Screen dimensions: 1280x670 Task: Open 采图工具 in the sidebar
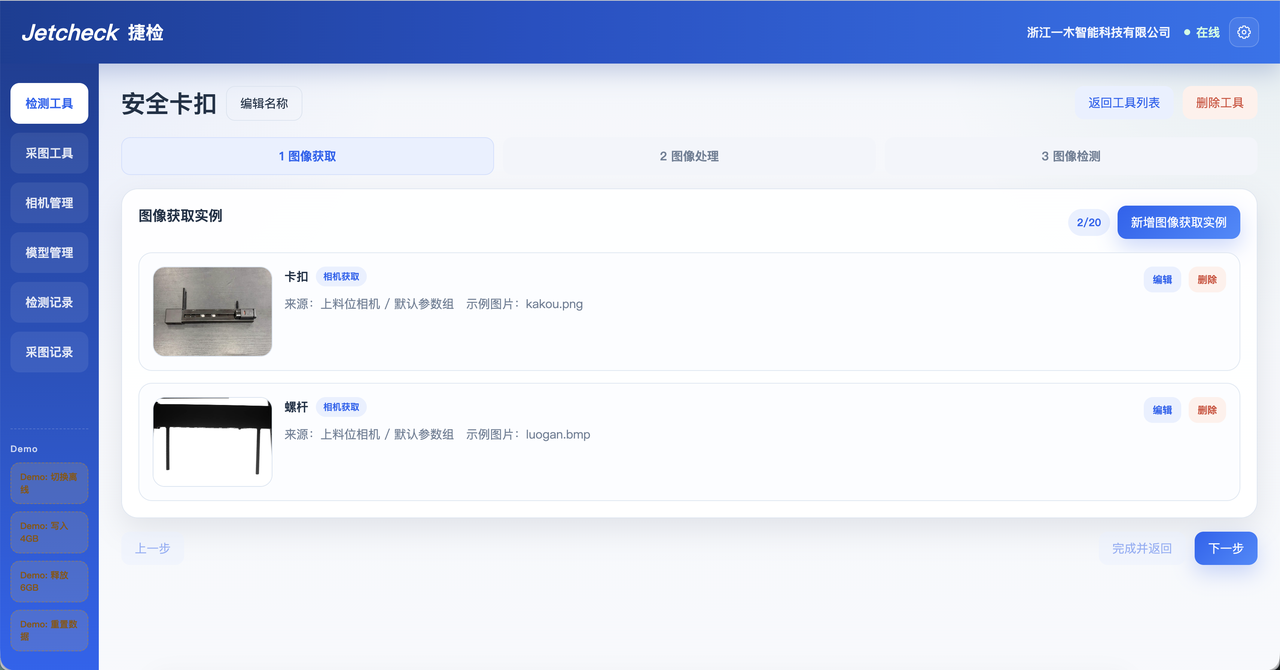(x=49, y=153)
